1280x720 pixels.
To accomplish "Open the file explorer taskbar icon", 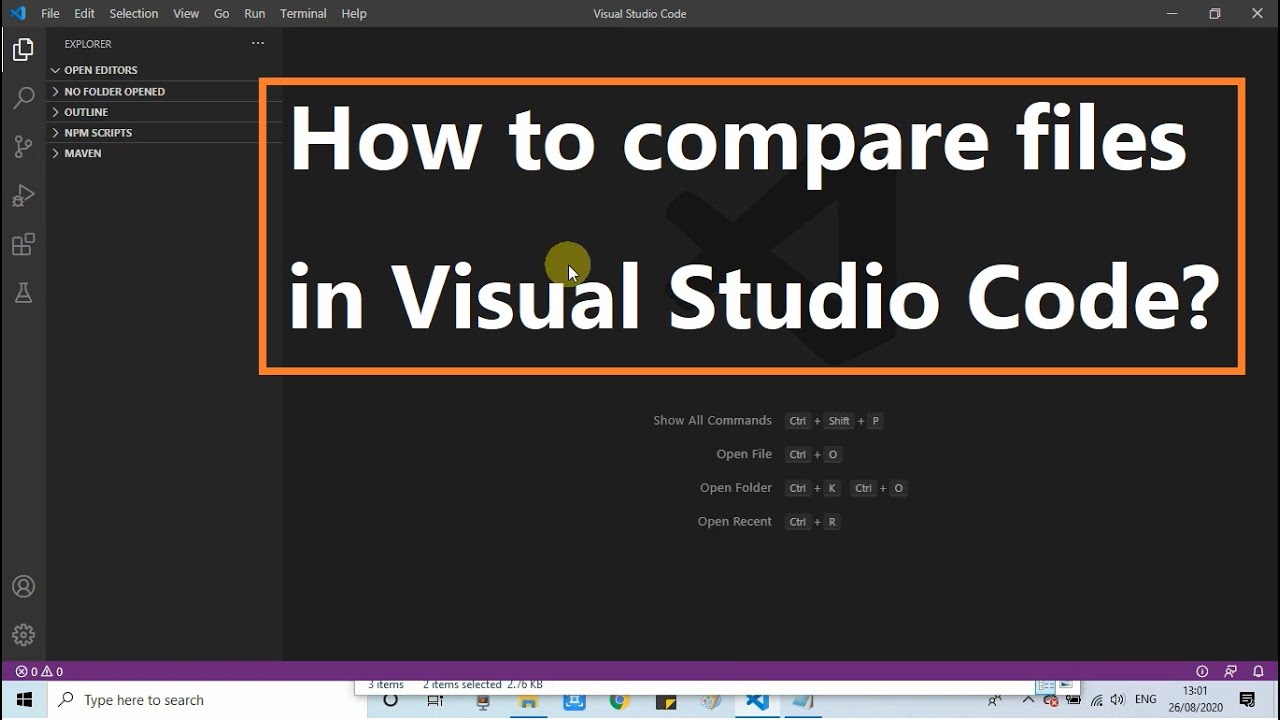I will [527, 701].
